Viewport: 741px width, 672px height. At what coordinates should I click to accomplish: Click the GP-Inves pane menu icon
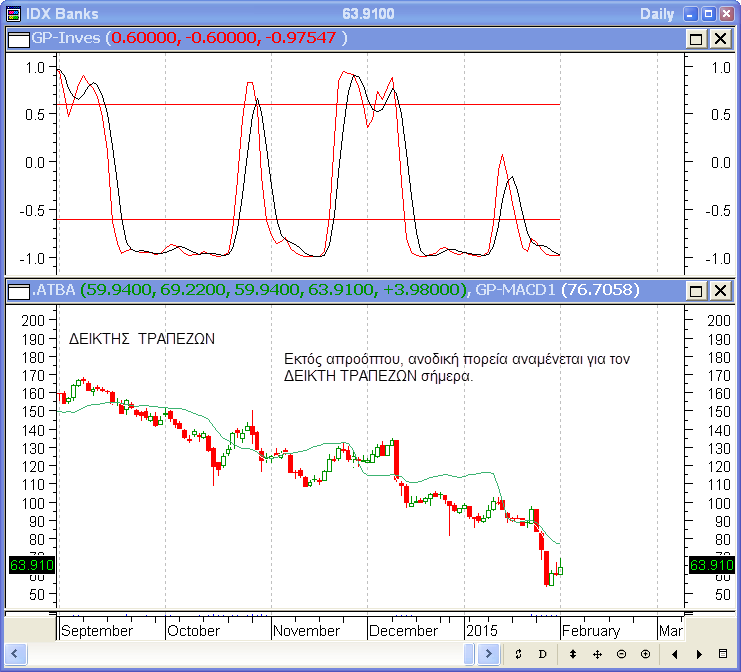point(19,39)
